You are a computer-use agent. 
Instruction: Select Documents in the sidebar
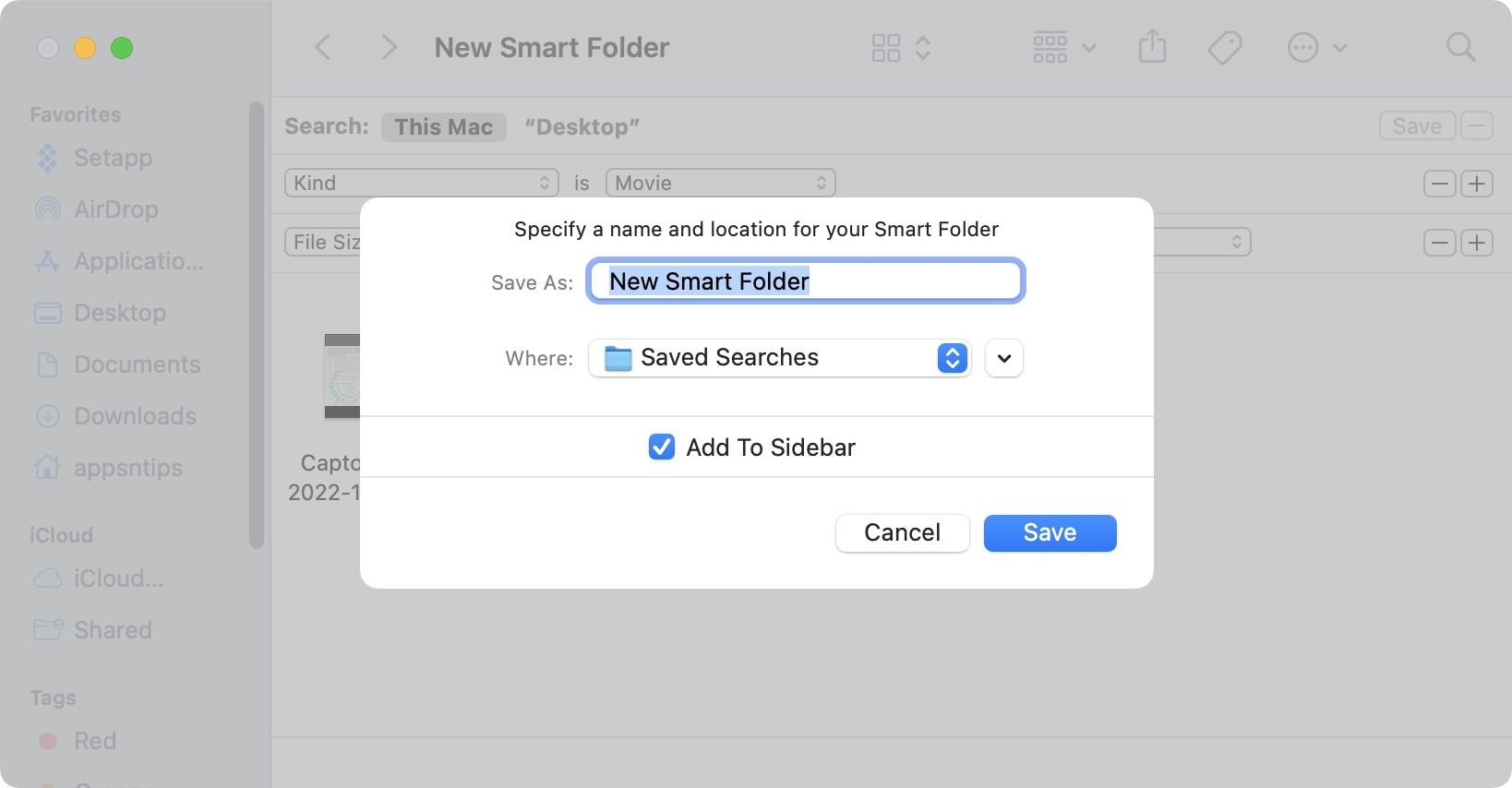pyautogui.click(x=137, y=364)
